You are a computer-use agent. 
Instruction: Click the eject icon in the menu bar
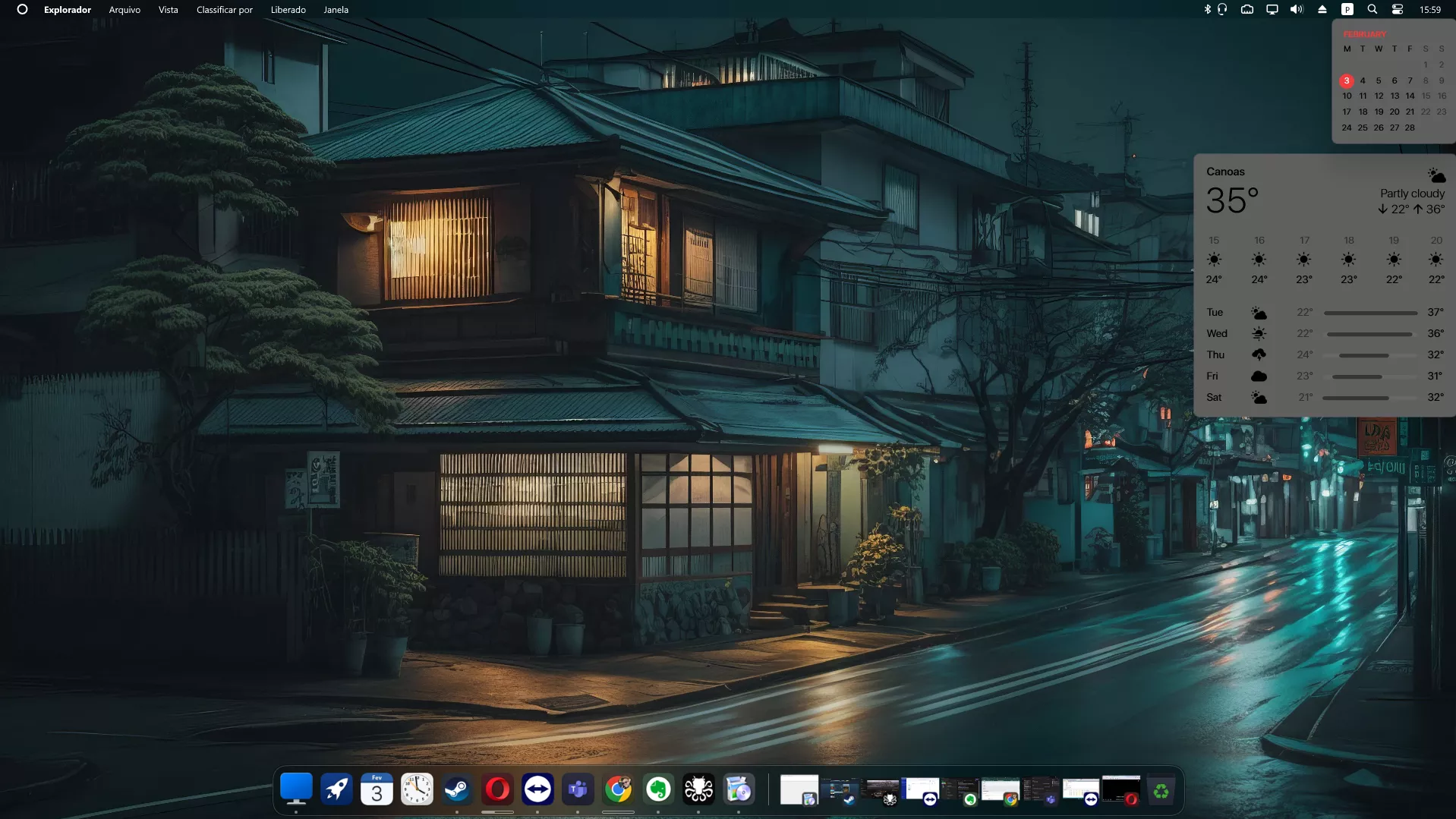tap(1322, 9)
